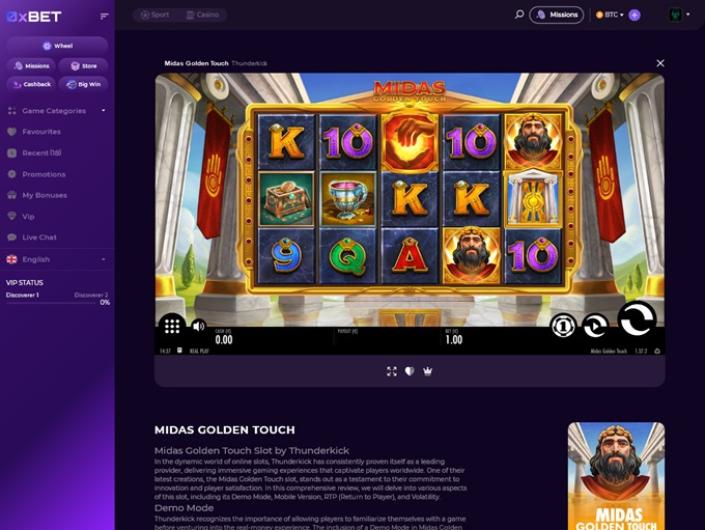The width and height of the screenshot is (705, 530).
Task: Click the Midas Golden Touch thumbnail image
Action: click(x=616, y=476)
